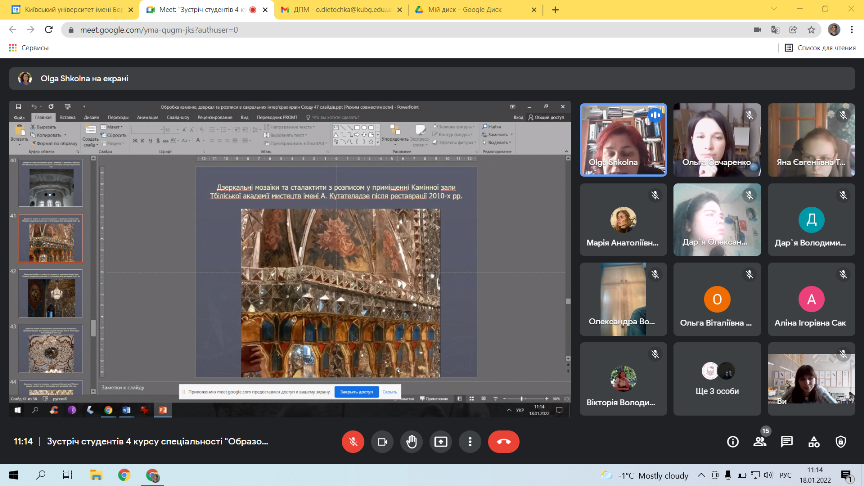This screenshot has height=486, width=864.
Task: Unmute the microphone in Meet
Action: click(352, 441)
